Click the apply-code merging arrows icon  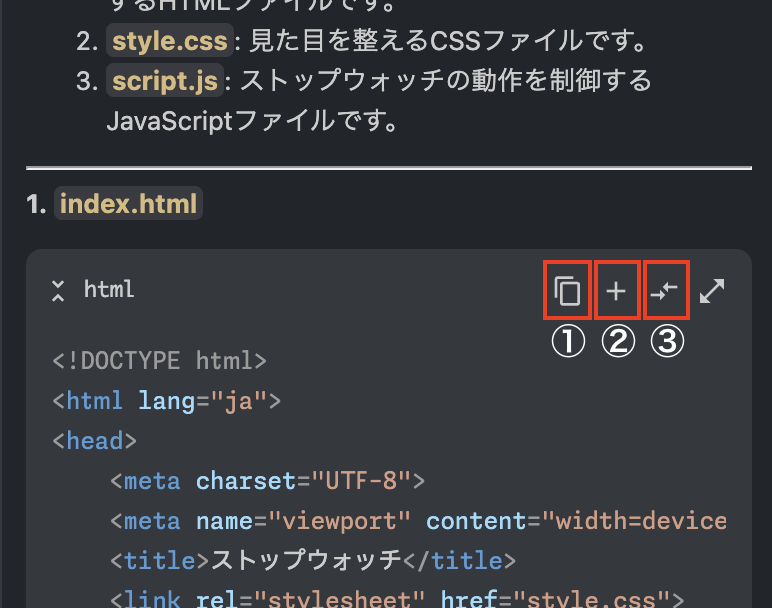point(665,291)
